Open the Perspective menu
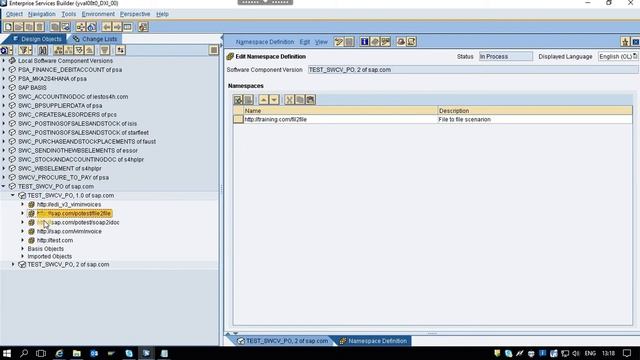640x360 pixels. point(135,14)
